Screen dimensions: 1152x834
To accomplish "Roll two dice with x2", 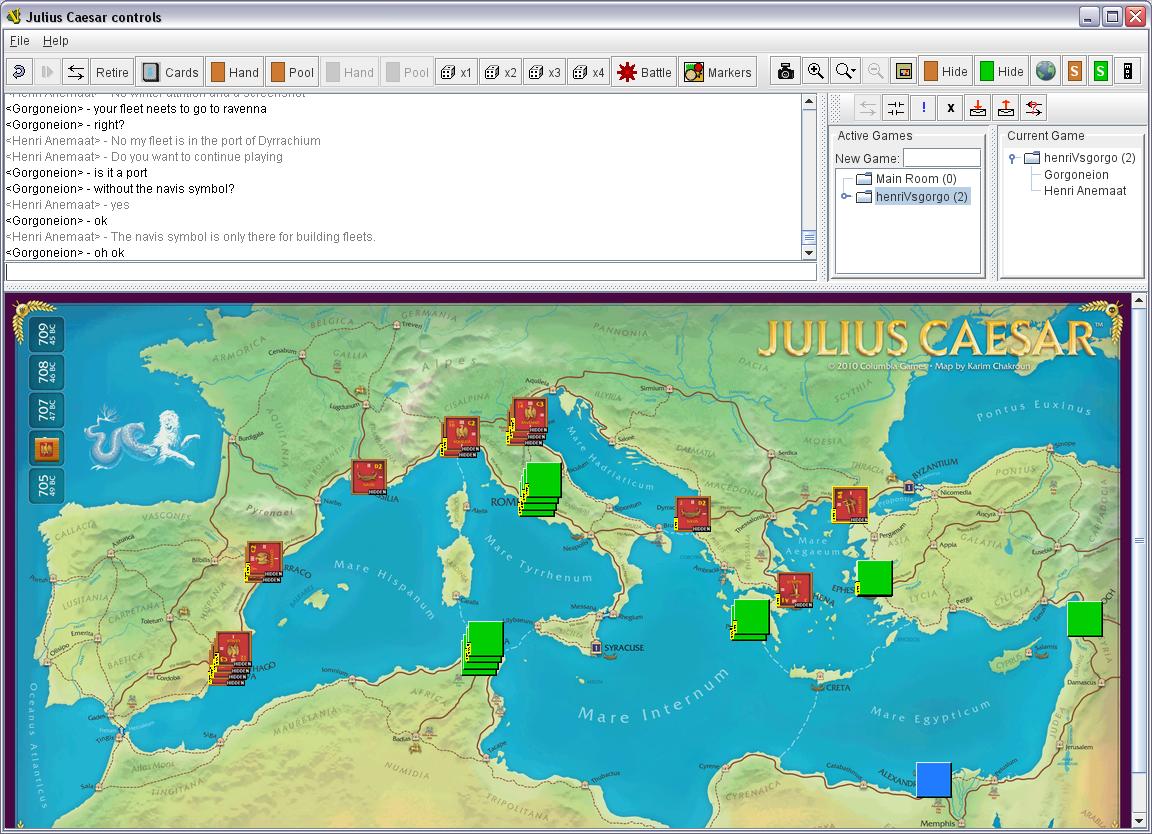I will (501, 72).
